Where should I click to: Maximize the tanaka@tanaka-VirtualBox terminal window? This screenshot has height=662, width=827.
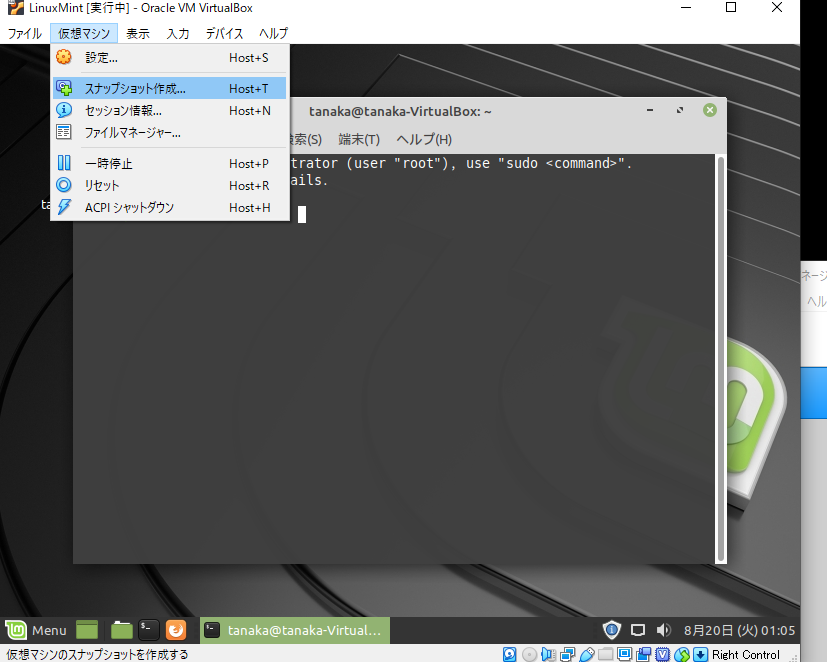(x=680, y=110)
